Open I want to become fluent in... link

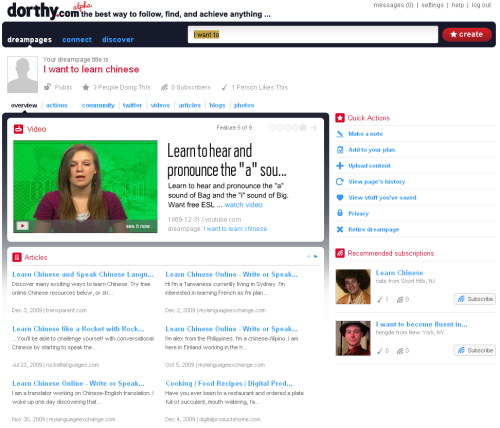(421, 324)
